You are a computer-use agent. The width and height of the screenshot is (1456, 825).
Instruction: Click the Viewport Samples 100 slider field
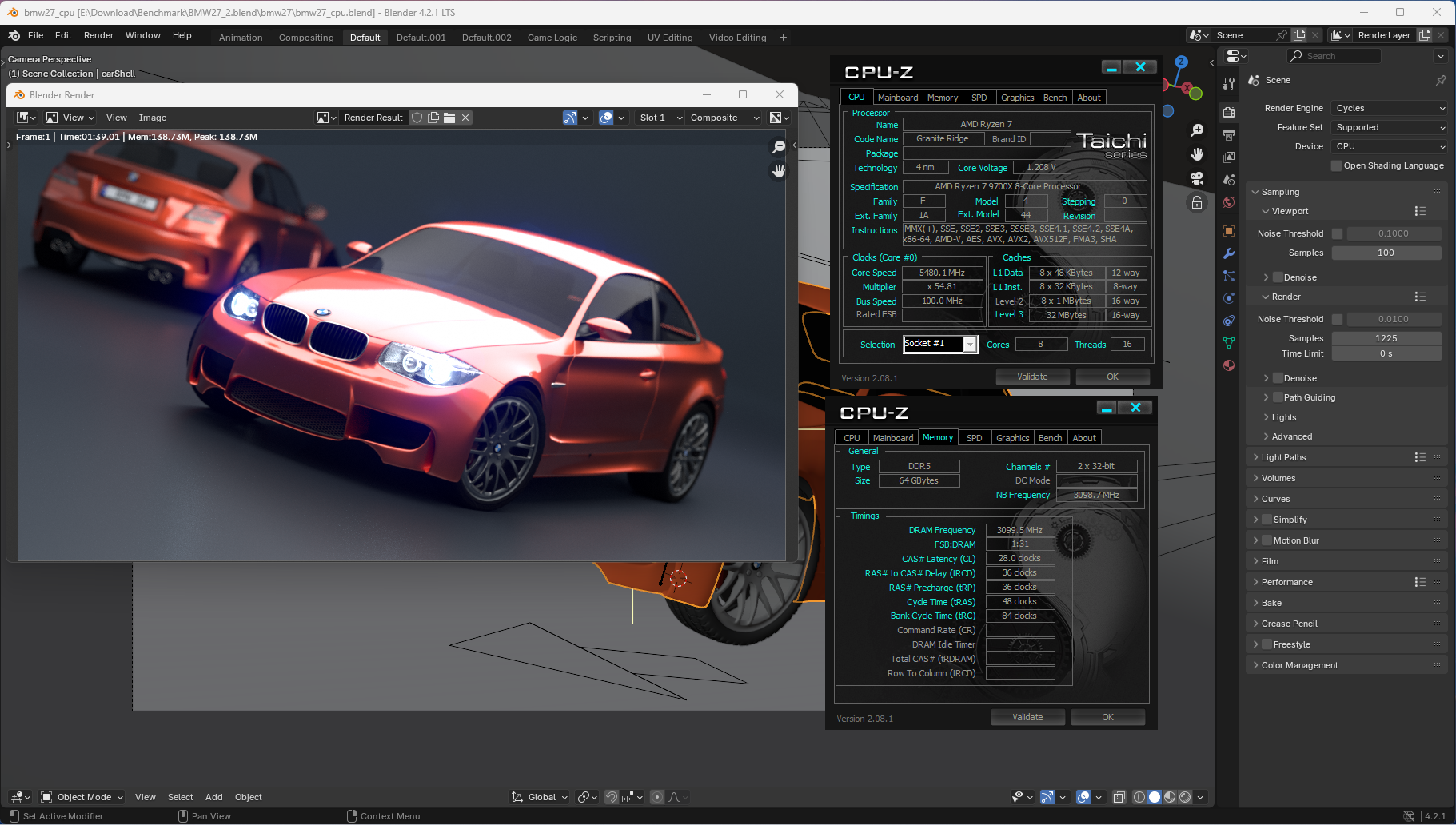pos(1386,253)
